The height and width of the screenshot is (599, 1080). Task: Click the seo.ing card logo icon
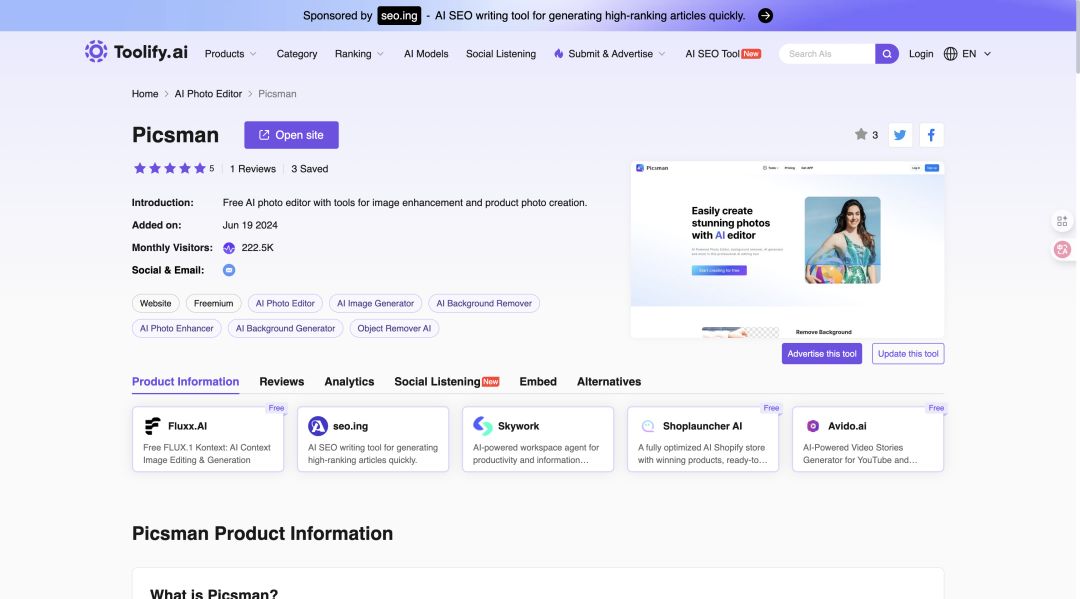(318, 426)
